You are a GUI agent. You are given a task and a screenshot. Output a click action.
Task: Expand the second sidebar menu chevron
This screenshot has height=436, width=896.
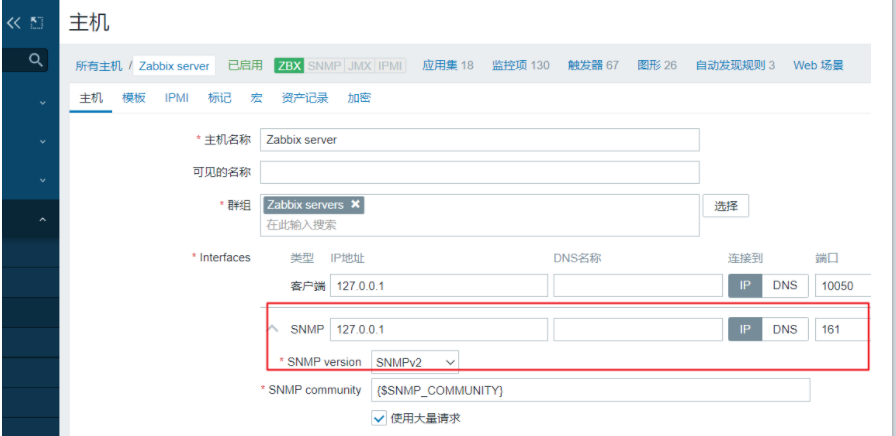pos(42,141)
